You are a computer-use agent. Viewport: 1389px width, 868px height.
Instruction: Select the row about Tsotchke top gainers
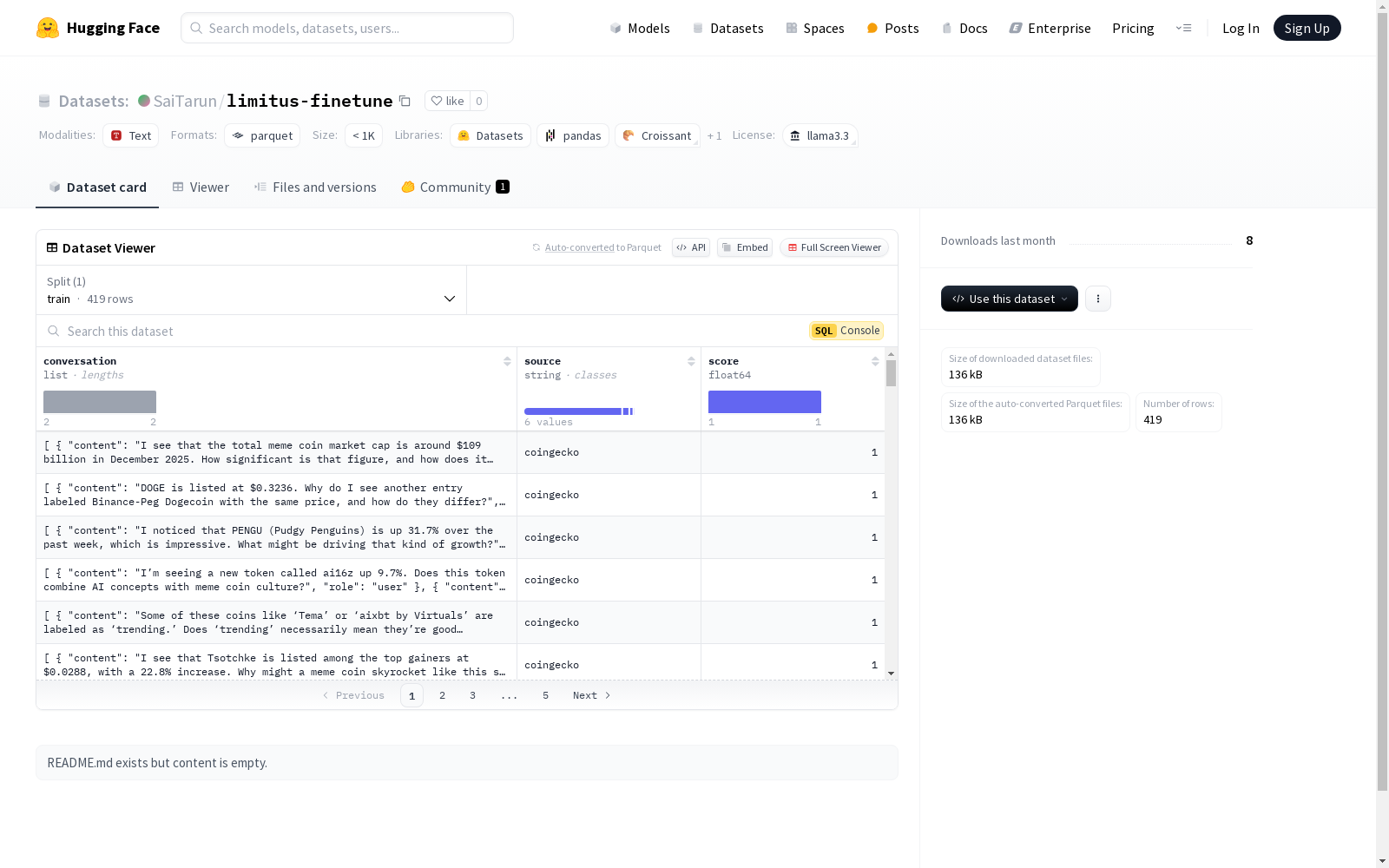[460, 663]
